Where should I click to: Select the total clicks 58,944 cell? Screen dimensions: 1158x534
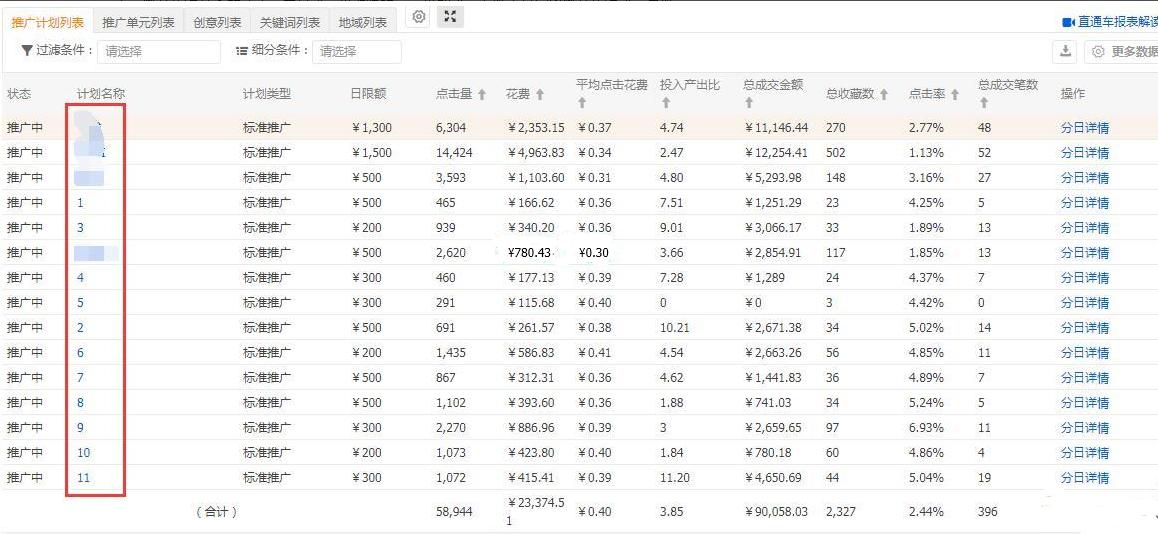tap(454, 511)
